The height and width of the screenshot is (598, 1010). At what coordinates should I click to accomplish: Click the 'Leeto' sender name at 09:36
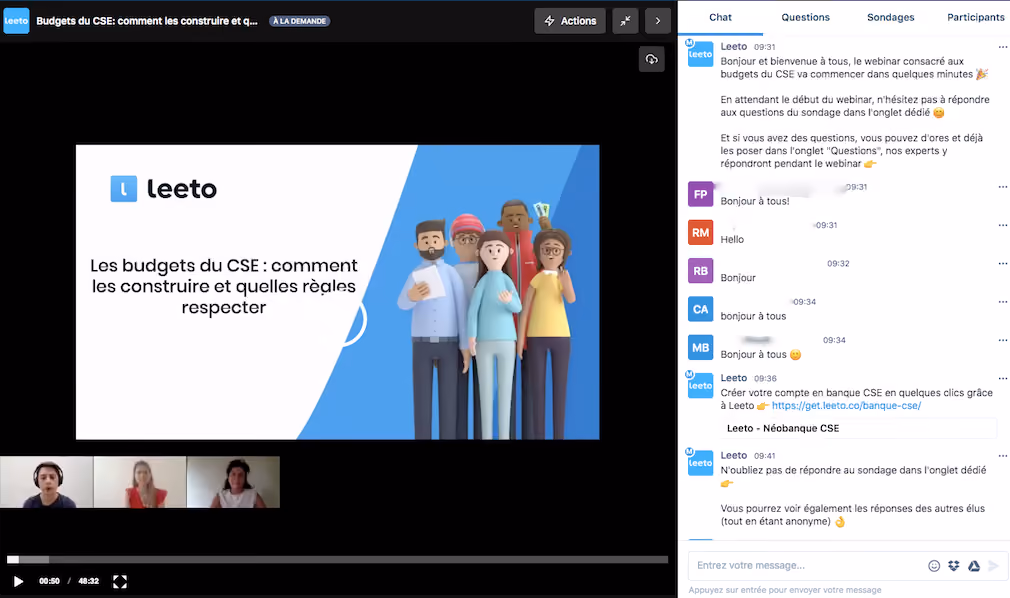point(734,378)
